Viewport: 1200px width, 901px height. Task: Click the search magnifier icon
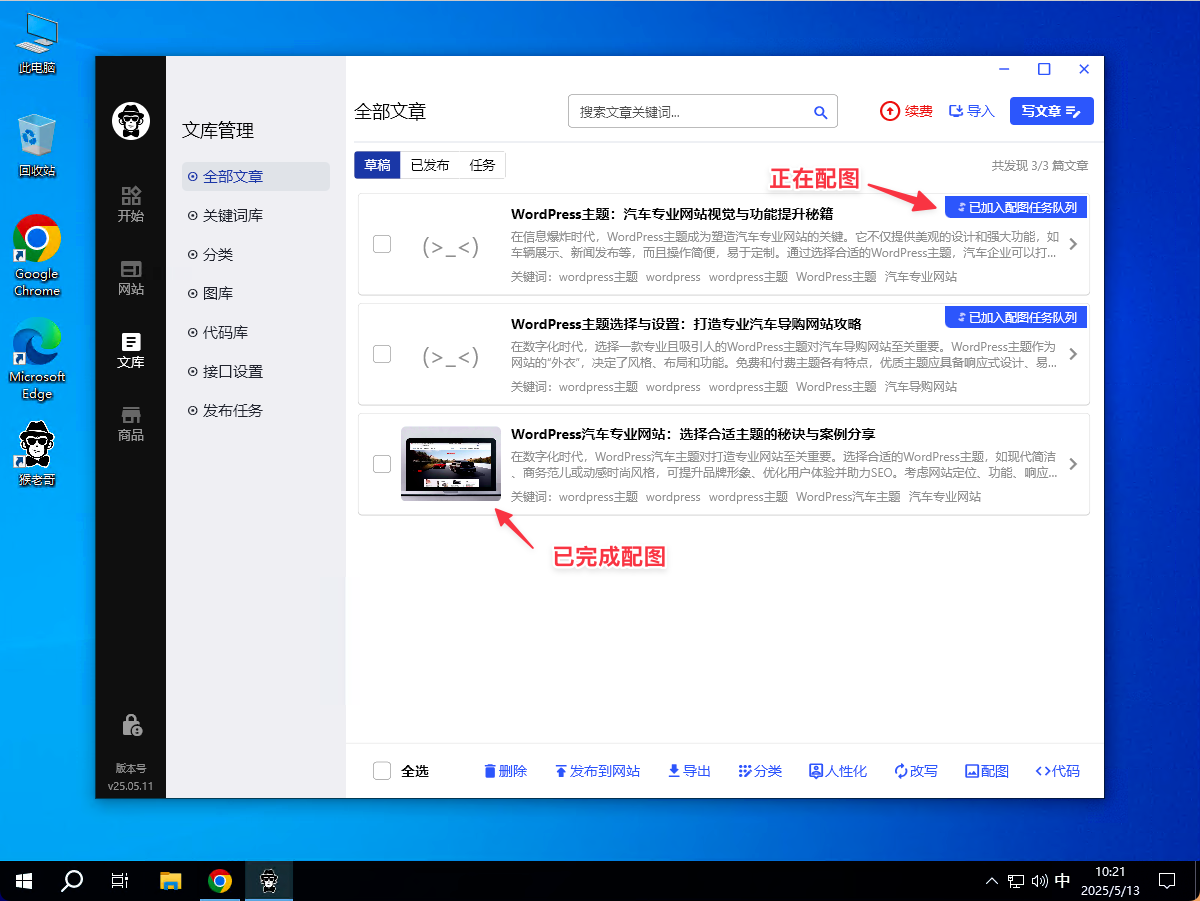820,112
